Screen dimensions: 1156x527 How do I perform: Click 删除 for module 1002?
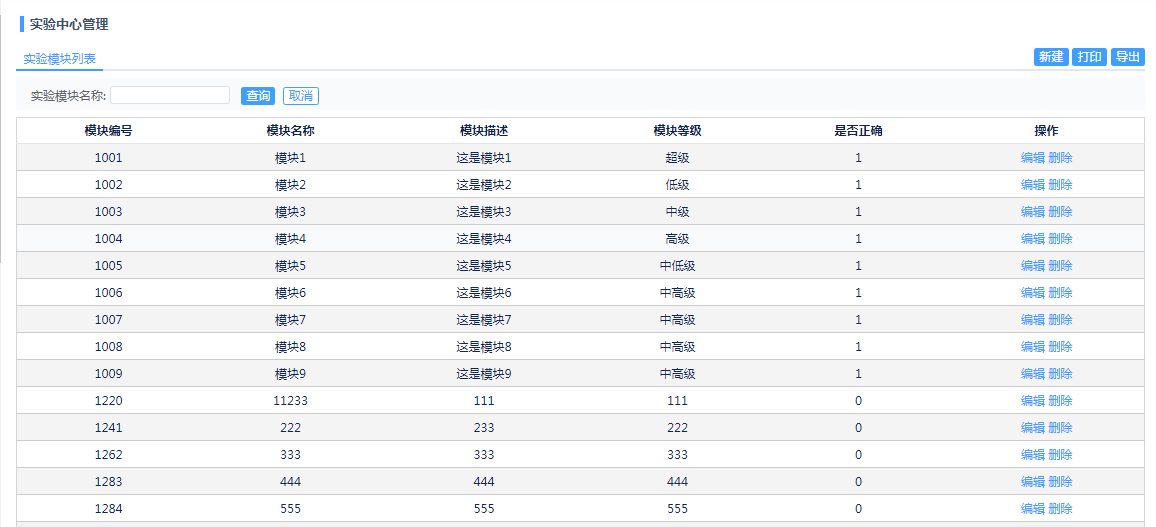click(1060, 184)
